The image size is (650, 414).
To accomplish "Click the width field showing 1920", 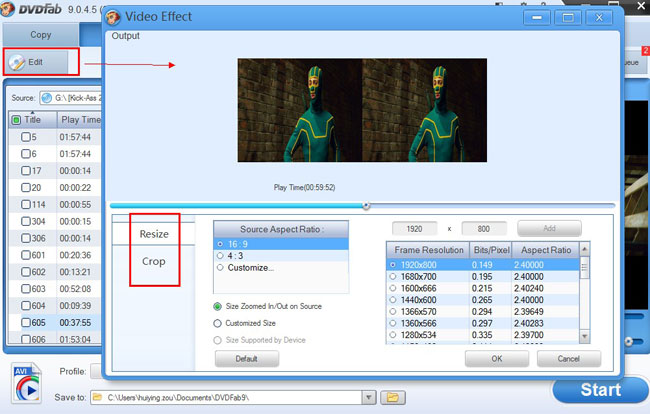I will pos(415,229).
